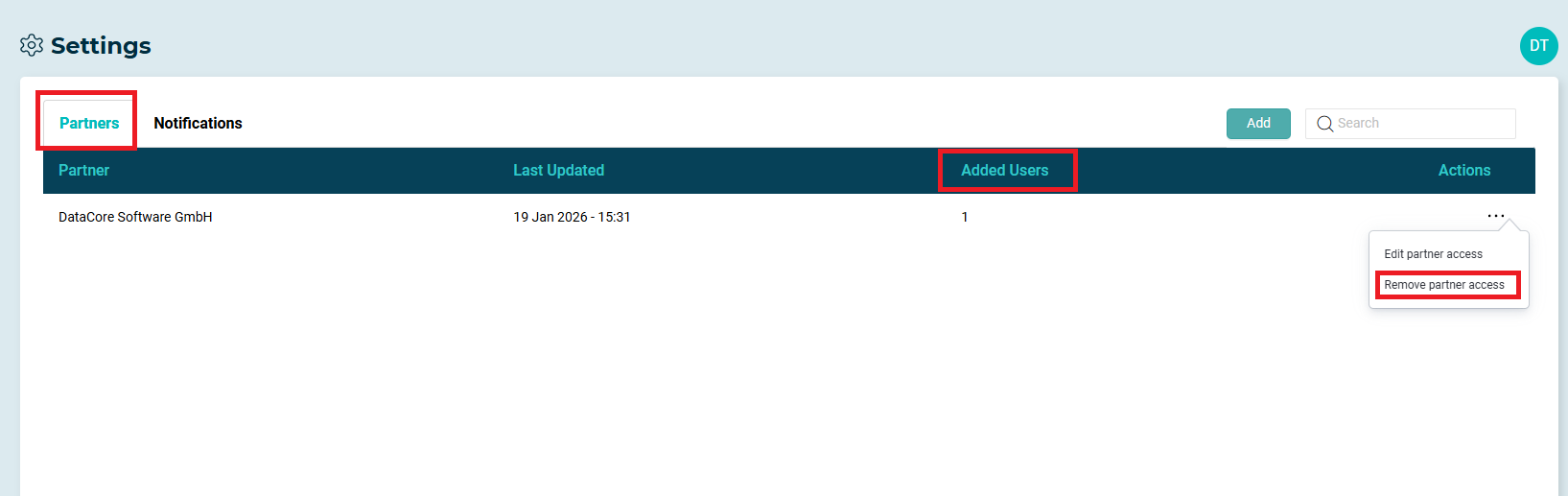The image size is (1568, 496).
Task: Choose Edit partner access
Action: [x=1433, y=254]
